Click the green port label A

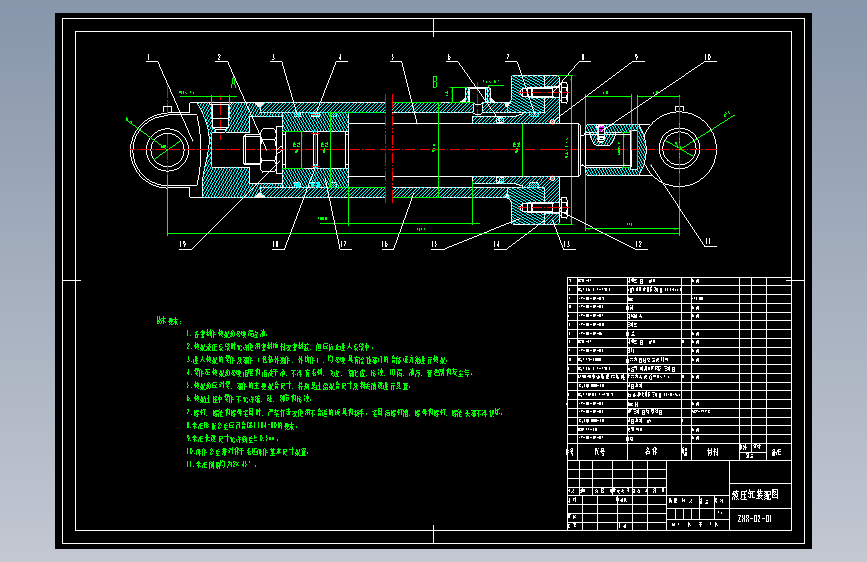(x=233, y=83)
